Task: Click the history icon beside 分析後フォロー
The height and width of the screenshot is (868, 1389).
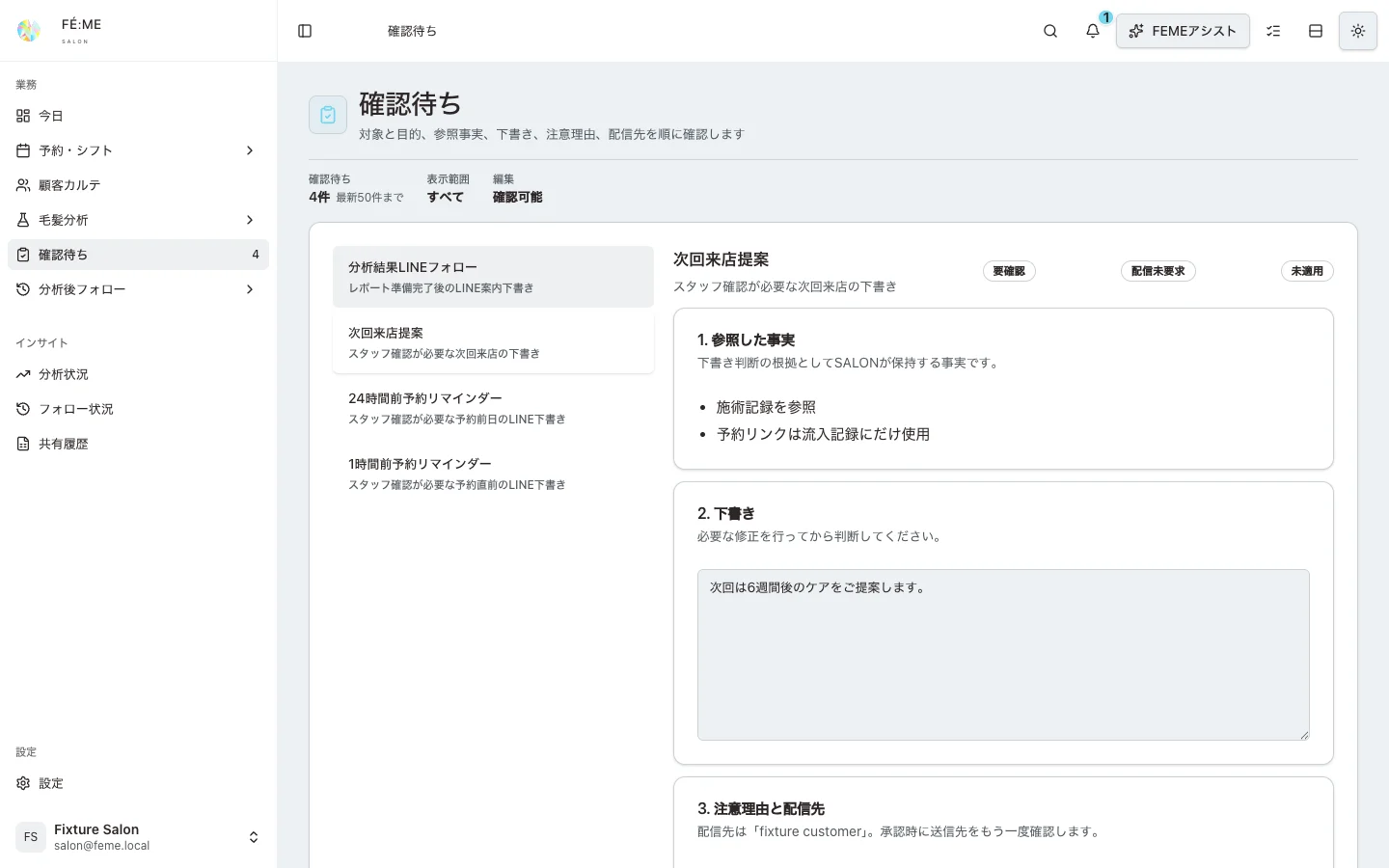Action: coord(23,289)
